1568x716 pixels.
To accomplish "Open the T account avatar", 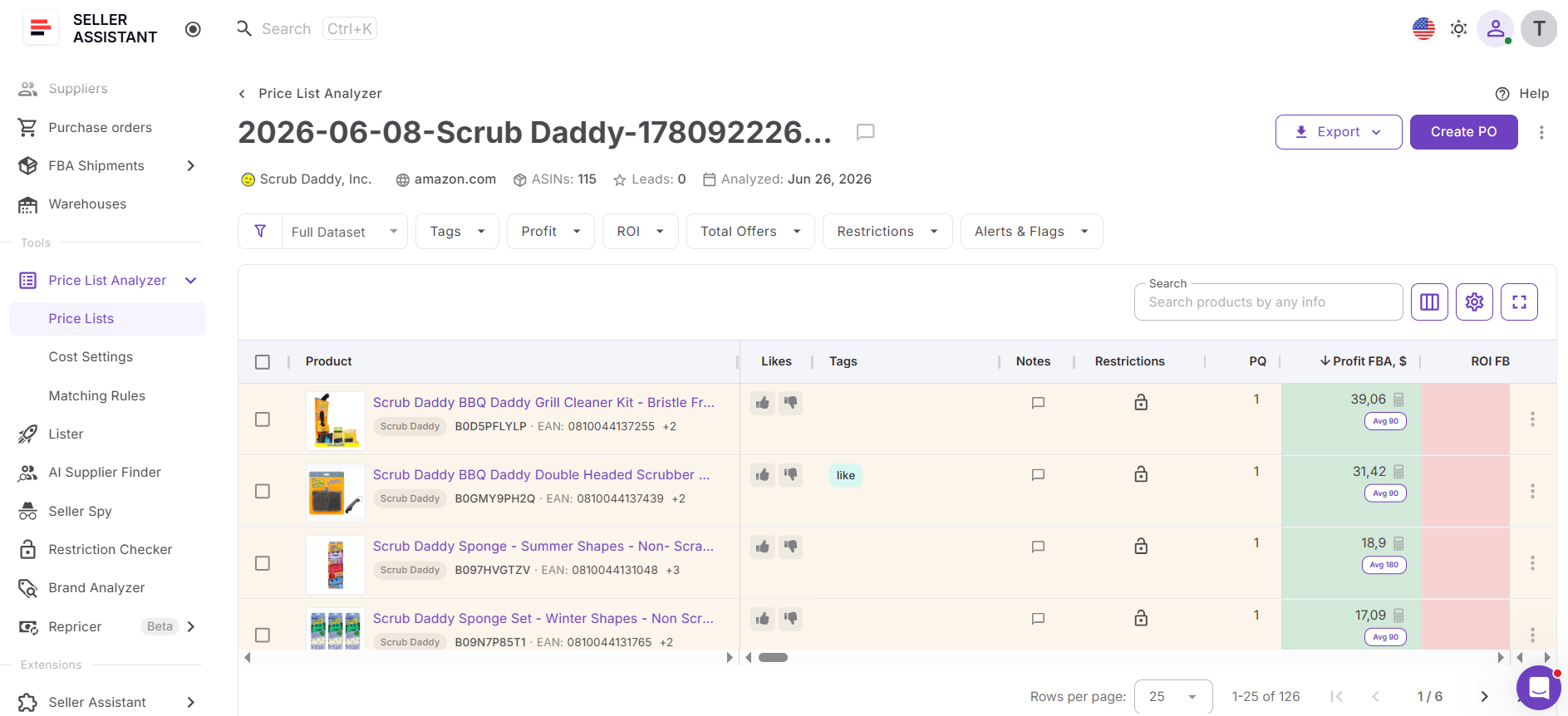I will pyautogui.click(x=1539, y=29).
